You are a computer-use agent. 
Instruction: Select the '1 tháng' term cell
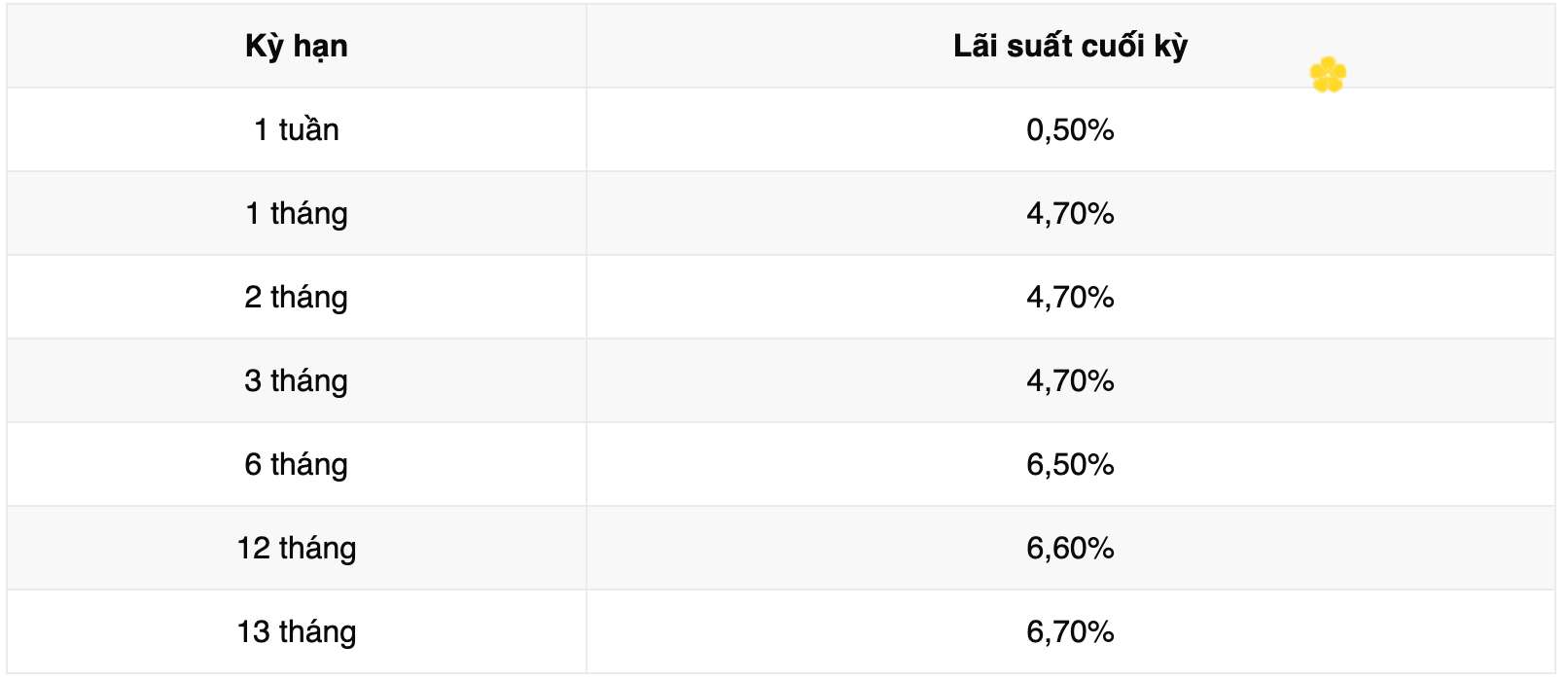pos(297,214)
